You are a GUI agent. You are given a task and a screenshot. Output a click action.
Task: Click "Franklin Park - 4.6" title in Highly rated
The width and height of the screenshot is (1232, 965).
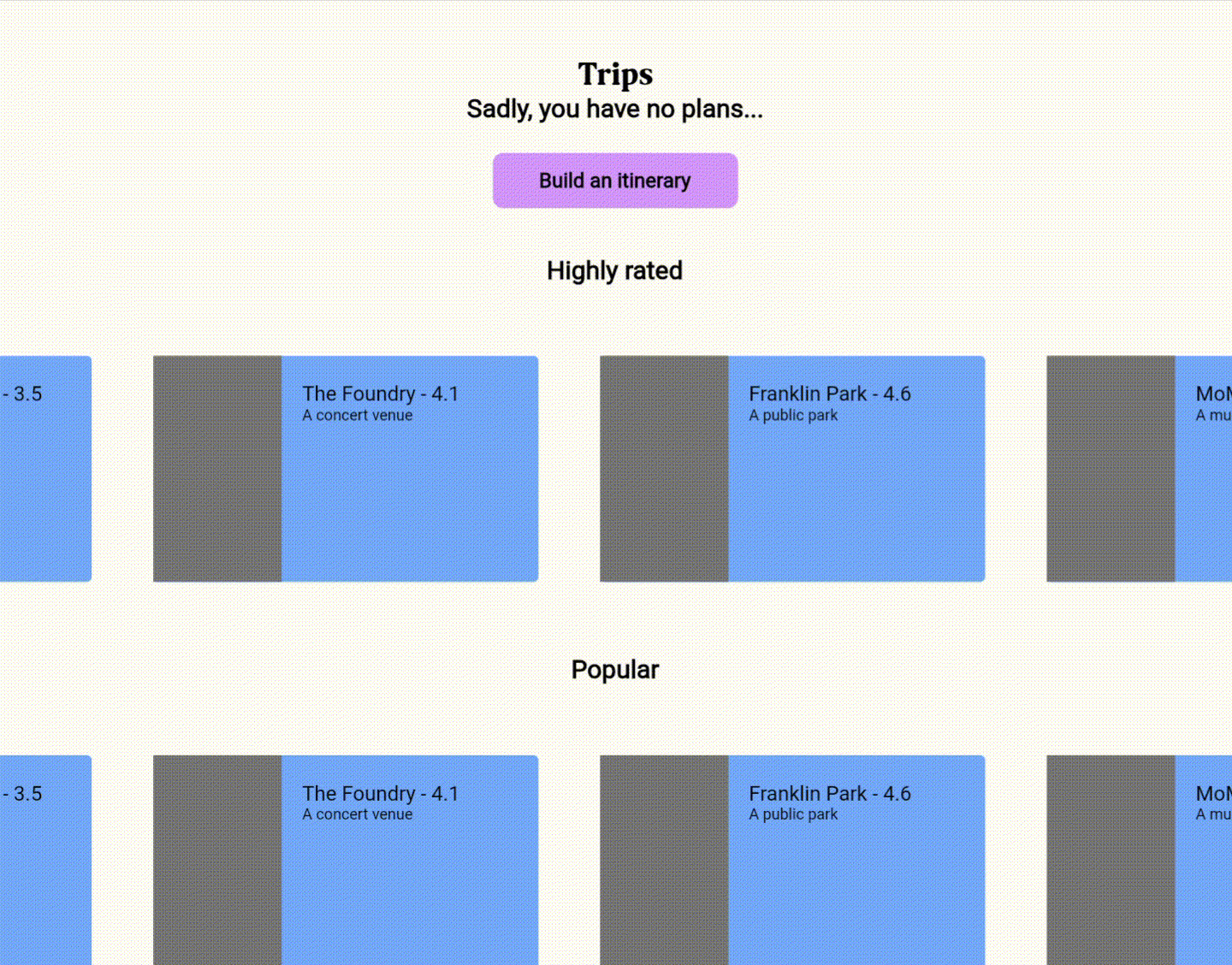pyautogui.click(x=830, y=394)
